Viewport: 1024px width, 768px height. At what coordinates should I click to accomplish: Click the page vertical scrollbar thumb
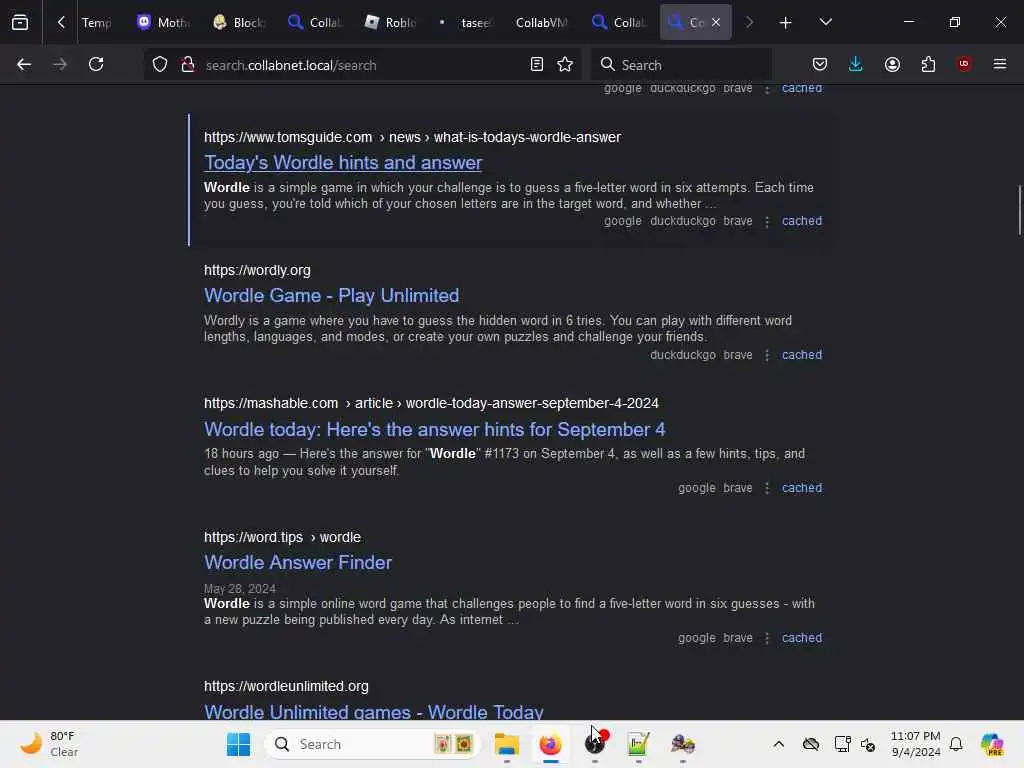(1019, 210)
